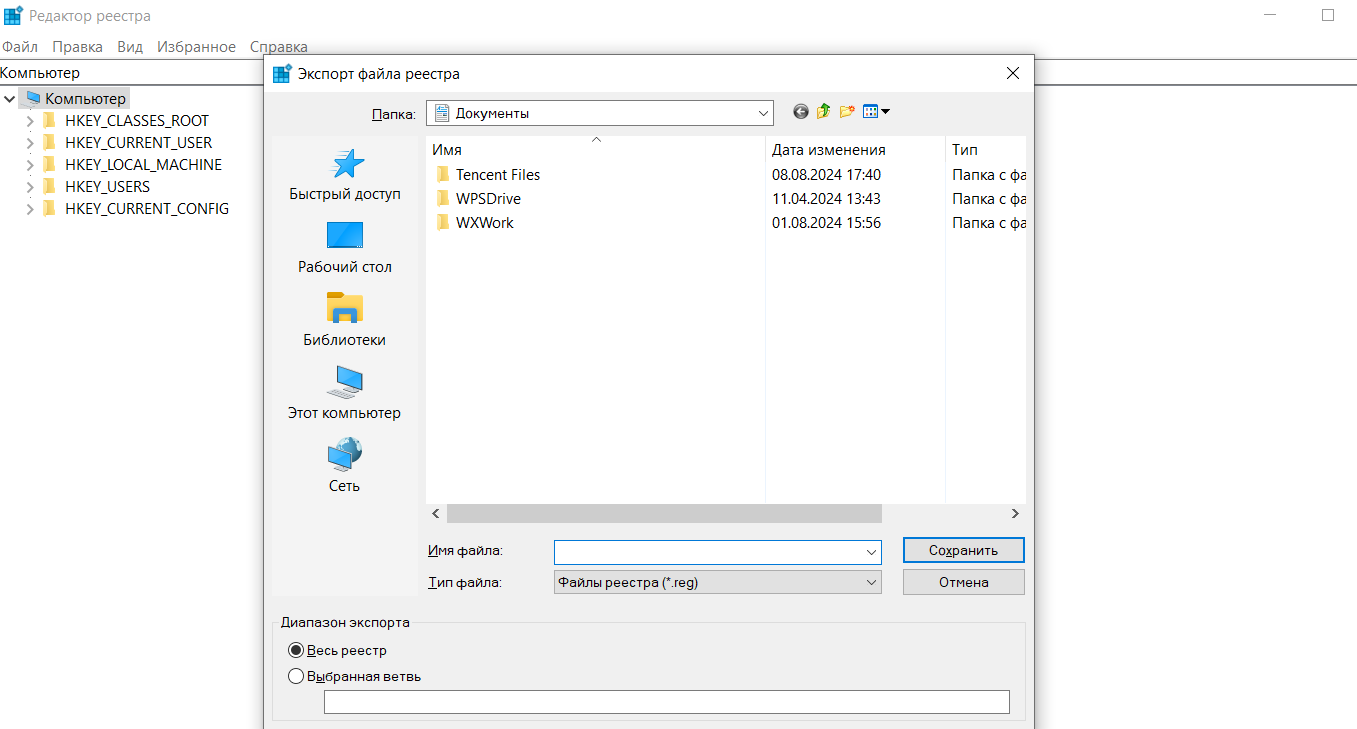Open the Имя файла dropdown arrow
1357x729 pixels.
pos(871,551)
